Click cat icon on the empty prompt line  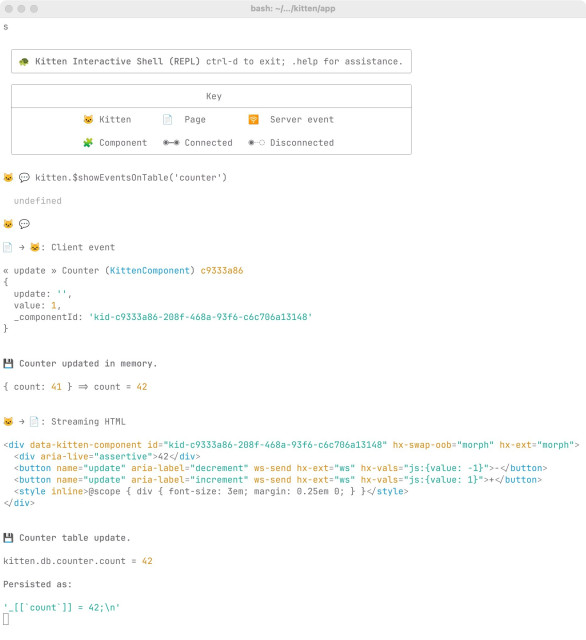(8, 224)
